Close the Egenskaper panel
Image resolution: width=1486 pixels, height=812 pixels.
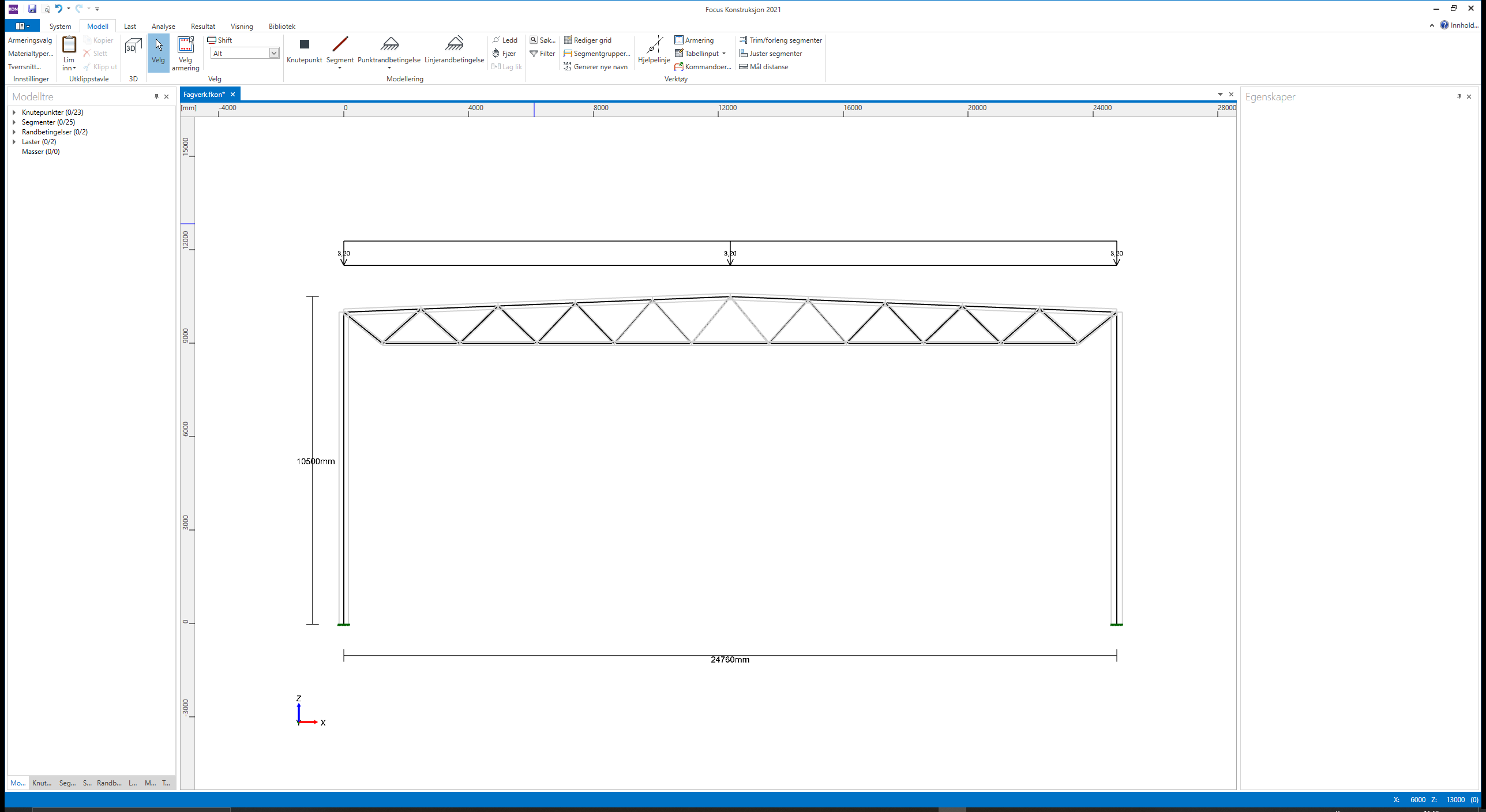click(1469, 96)
